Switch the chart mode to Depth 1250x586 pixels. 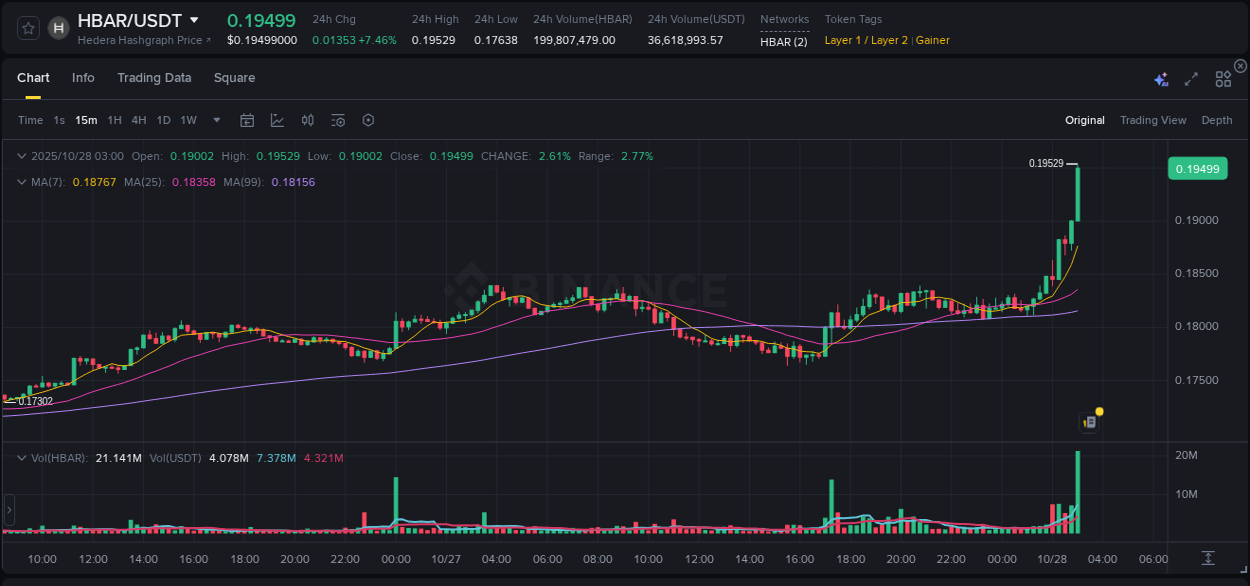coord(1216,120)
